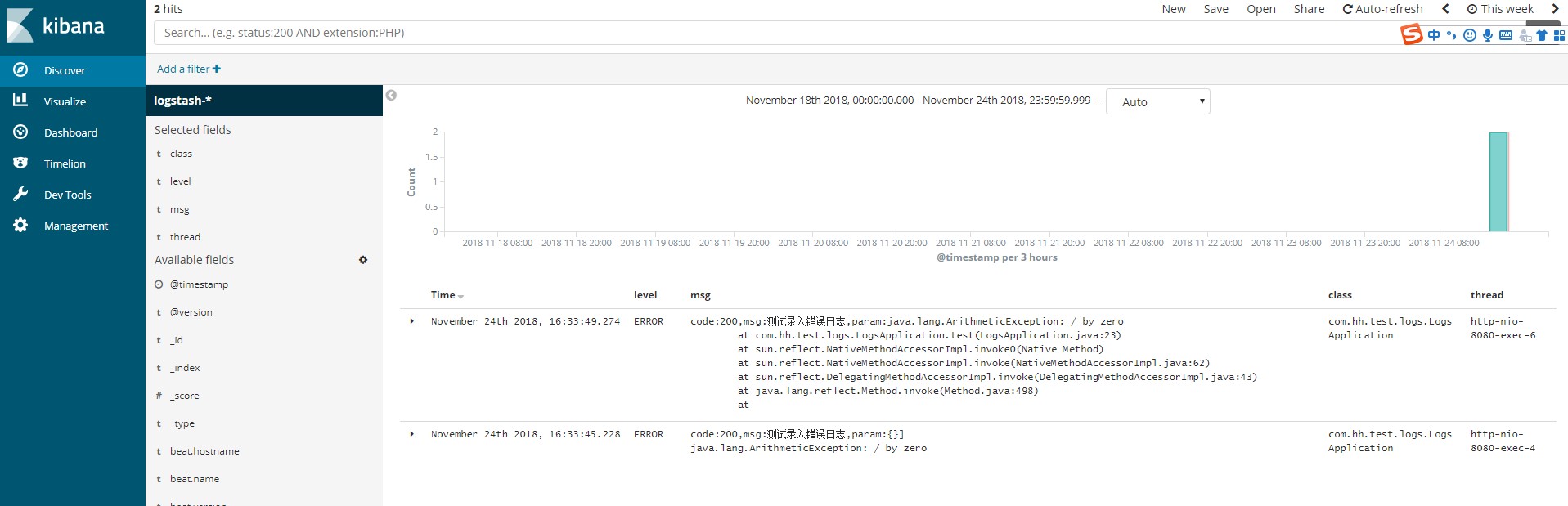Click the Selected fields heading
This screenshot has width=1568, height=506.
coord(193,130)
